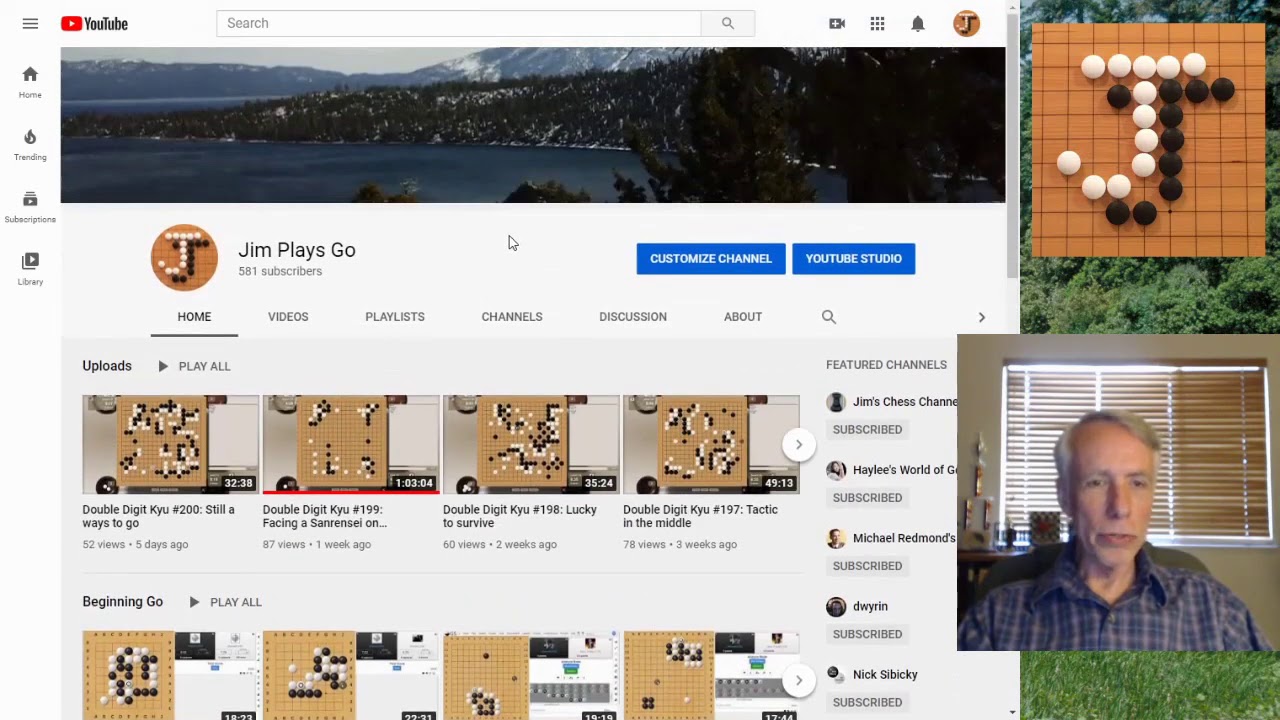This screenshot has height=720, width=1280.
Task: Switch to the Discussion tab
Action: tap(633, 316)
